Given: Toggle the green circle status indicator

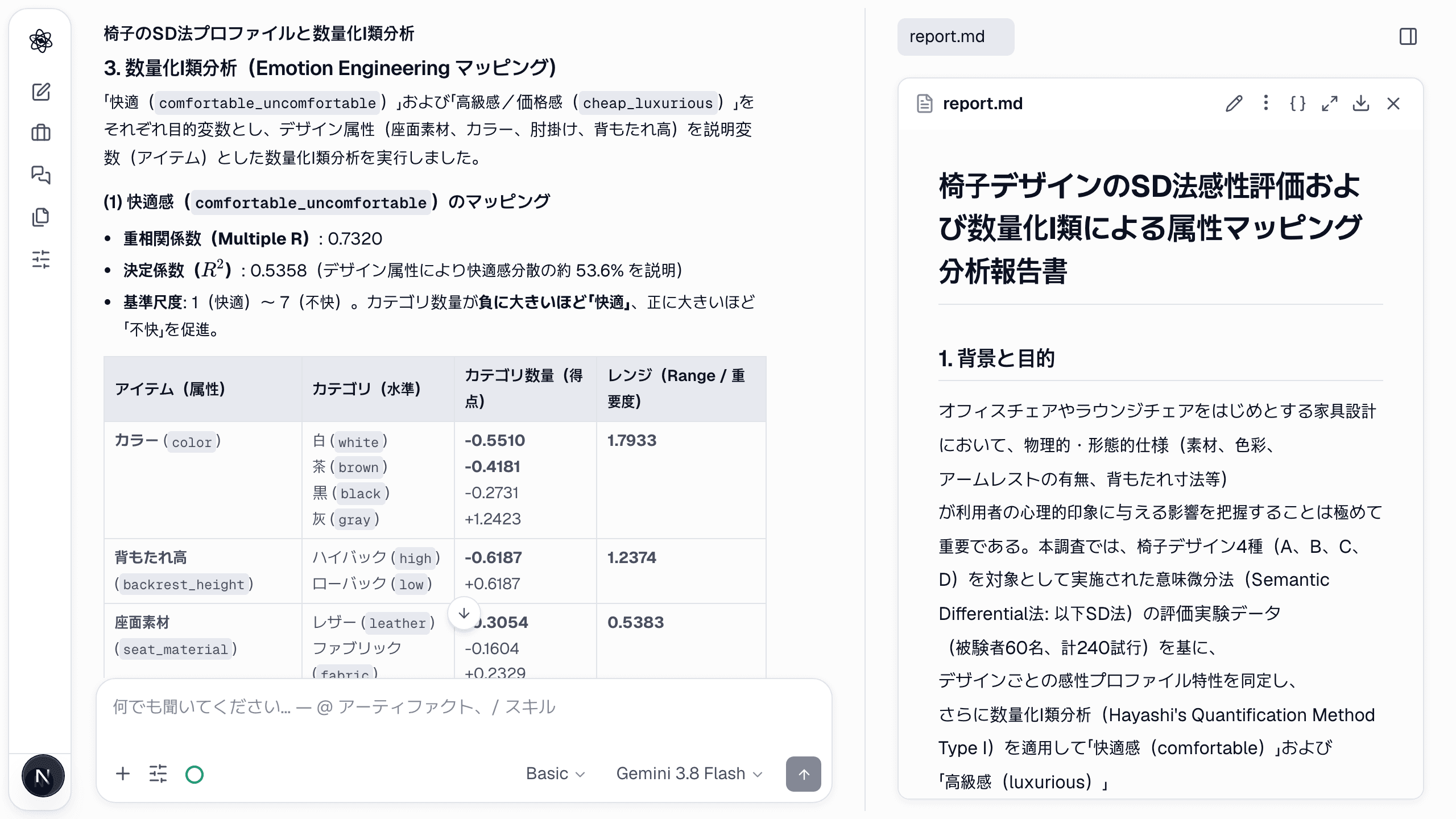Looking at the screenshot, I should click(x=195, y=774).
